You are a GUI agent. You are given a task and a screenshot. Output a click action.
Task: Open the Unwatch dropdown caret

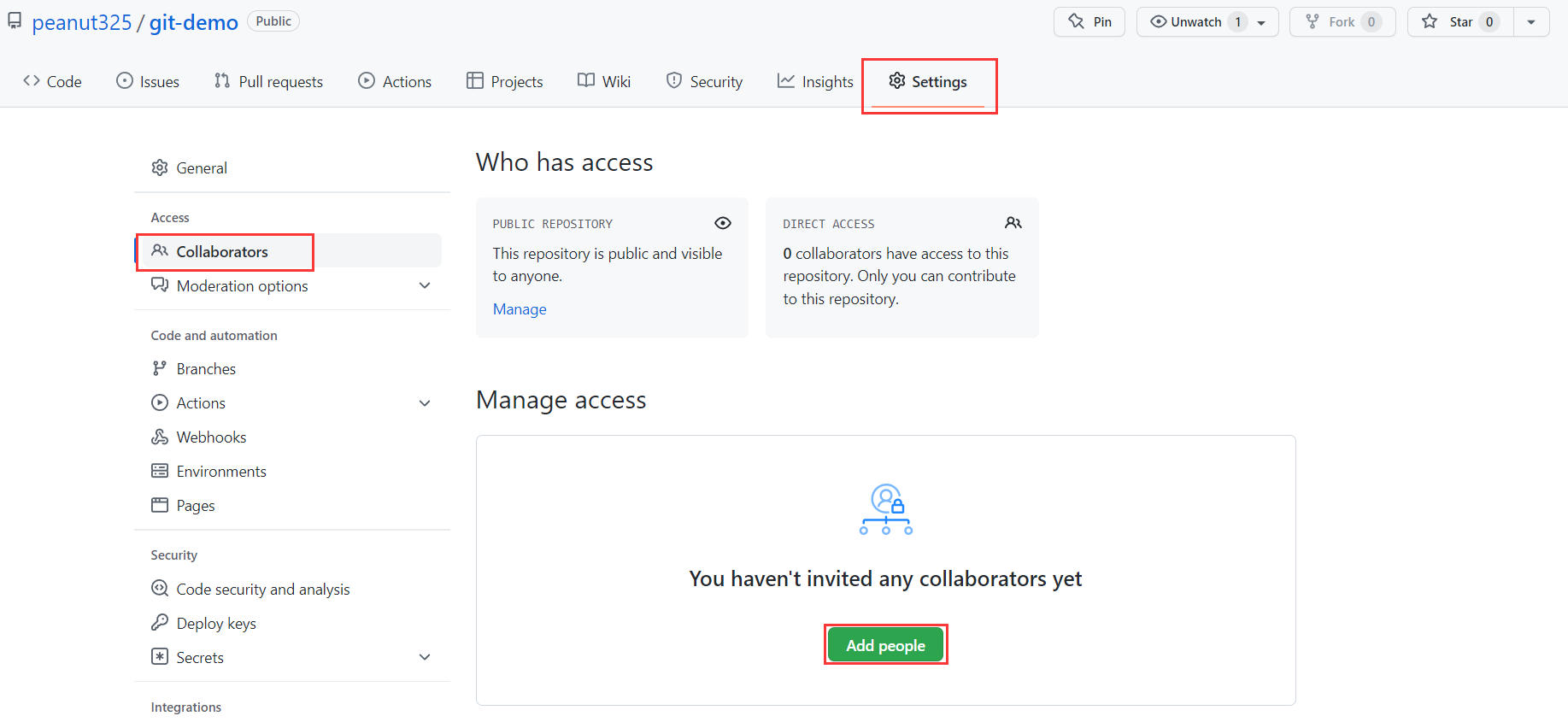1261,22
